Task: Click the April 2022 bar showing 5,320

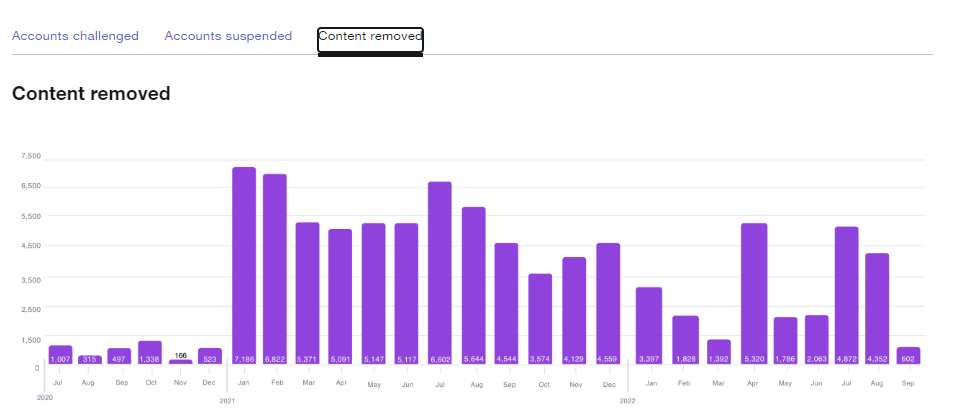Action: click(x=754, y=293)
